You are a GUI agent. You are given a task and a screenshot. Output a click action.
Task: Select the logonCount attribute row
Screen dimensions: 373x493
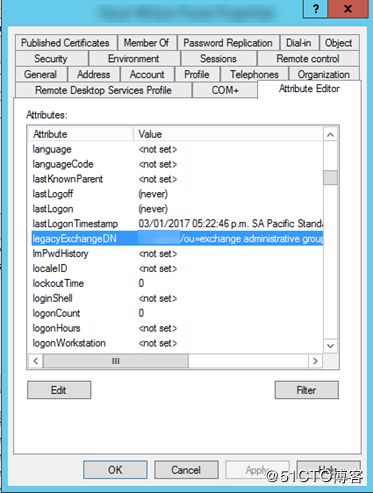click(176, 313)
